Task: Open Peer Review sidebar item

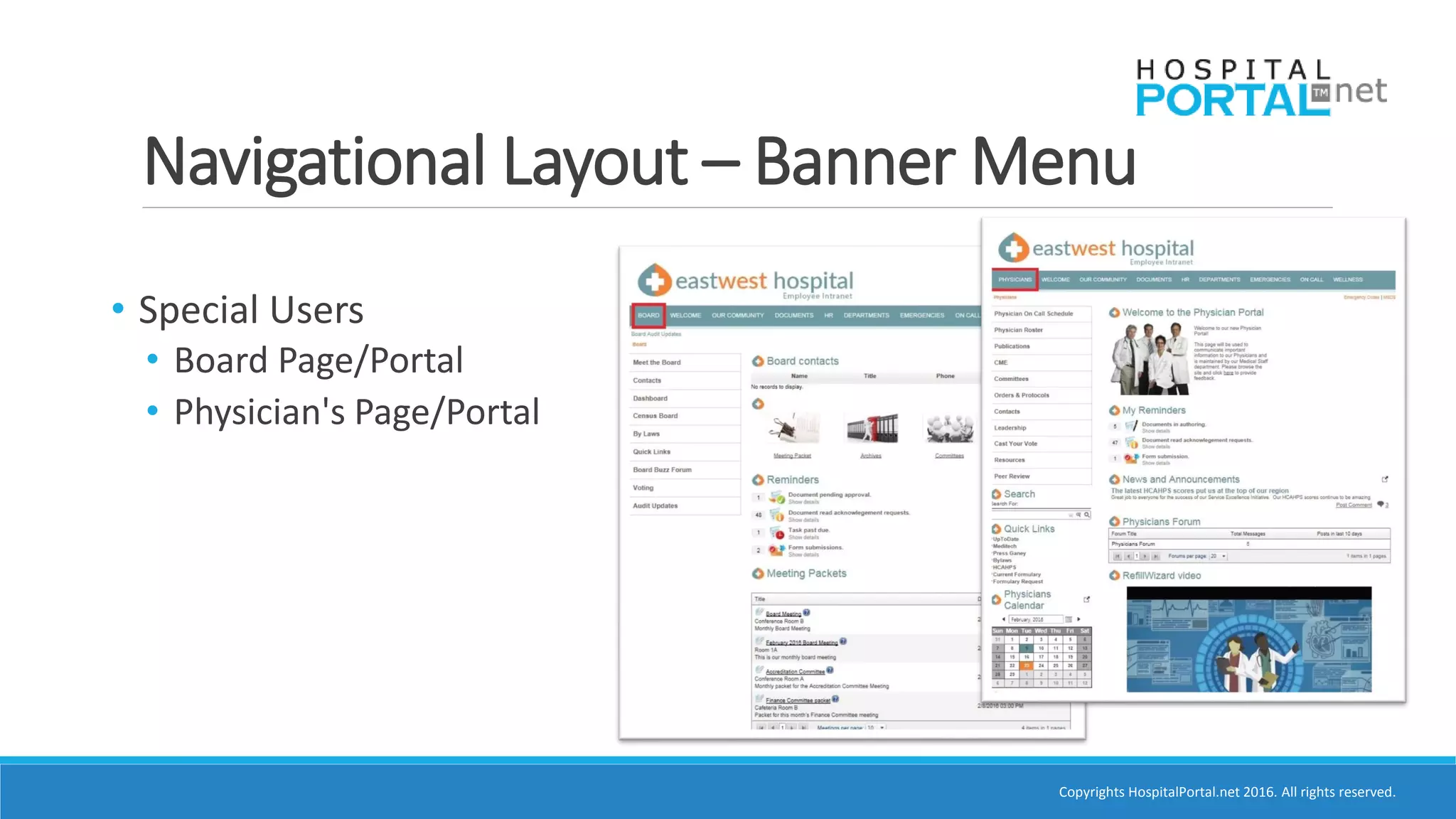Action: pyautogui.click(x=1042, y=476)
